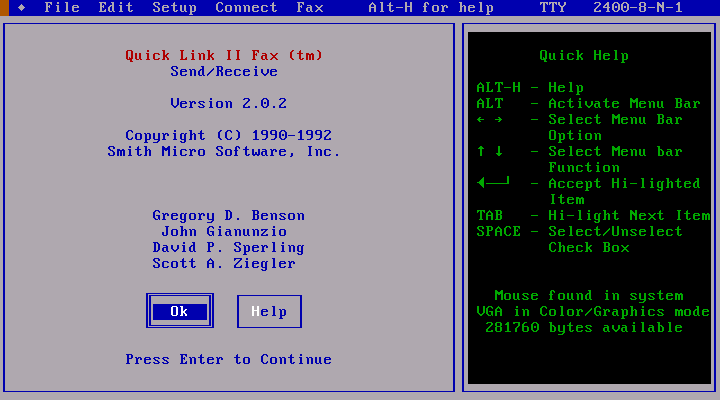Click the TTY terminal indicator
Image resolution: width=720 pixels, height=400 pixels.
[552, 7]
